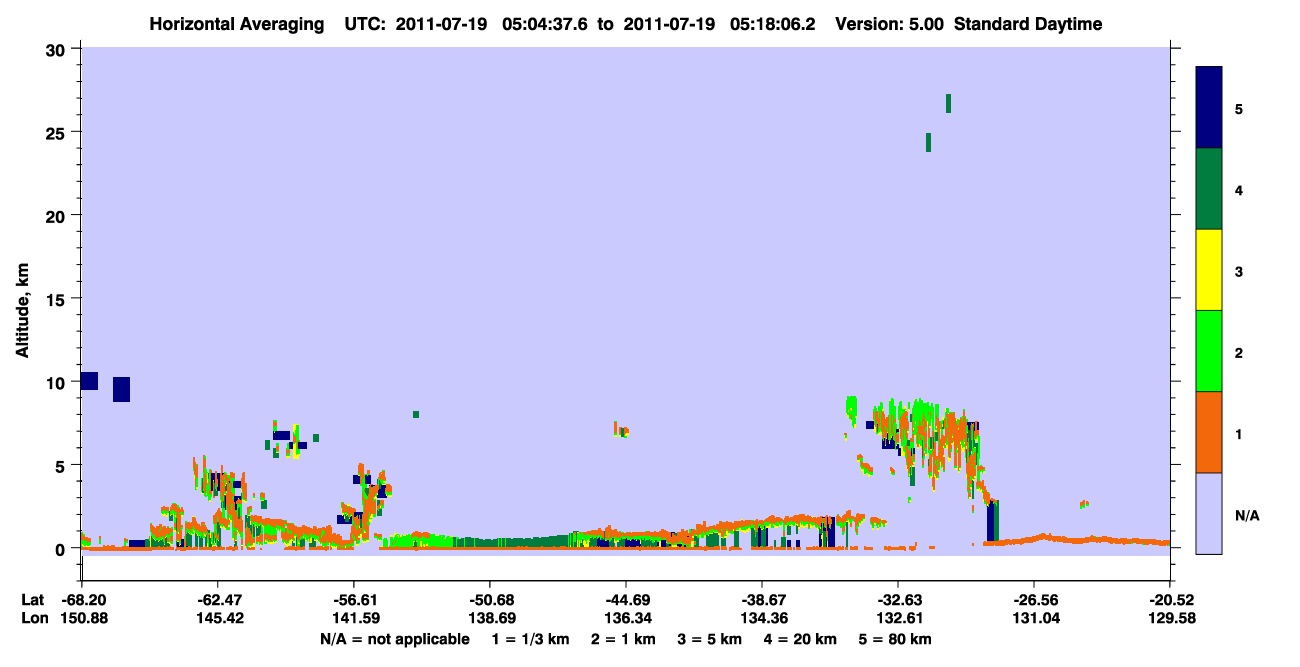Click the orange colorbar segment labeled 1

(x=1209, y=432)
